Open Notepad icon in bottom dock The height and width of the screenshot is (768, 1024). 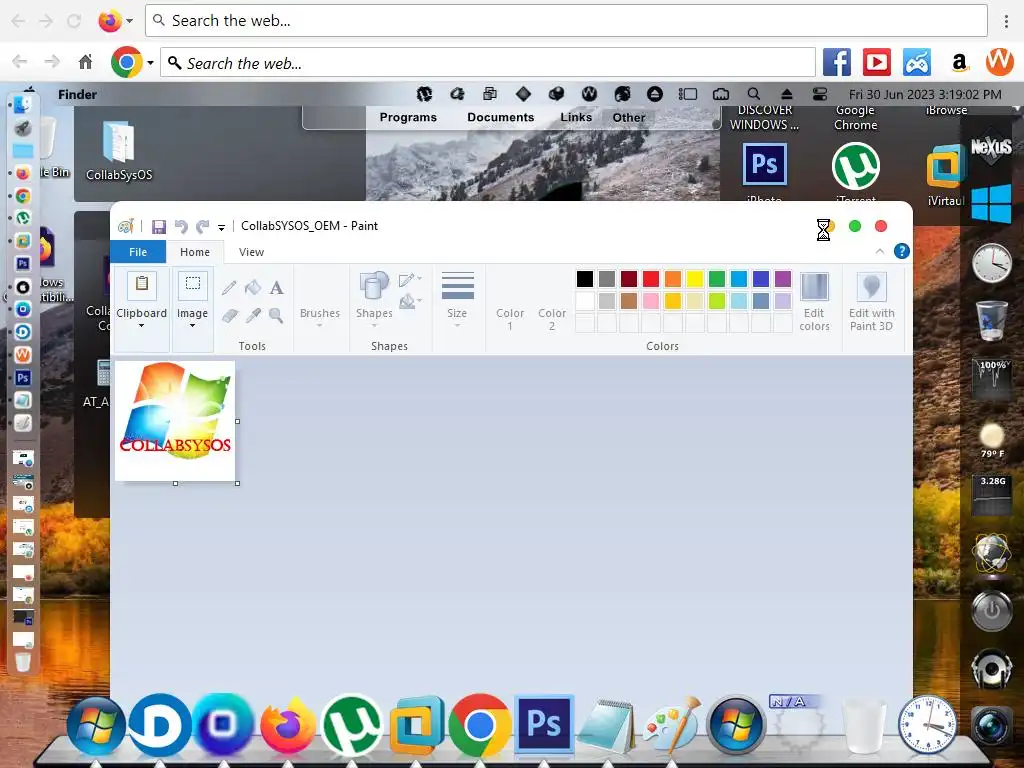pyautogui.click(x=607, y=726)
